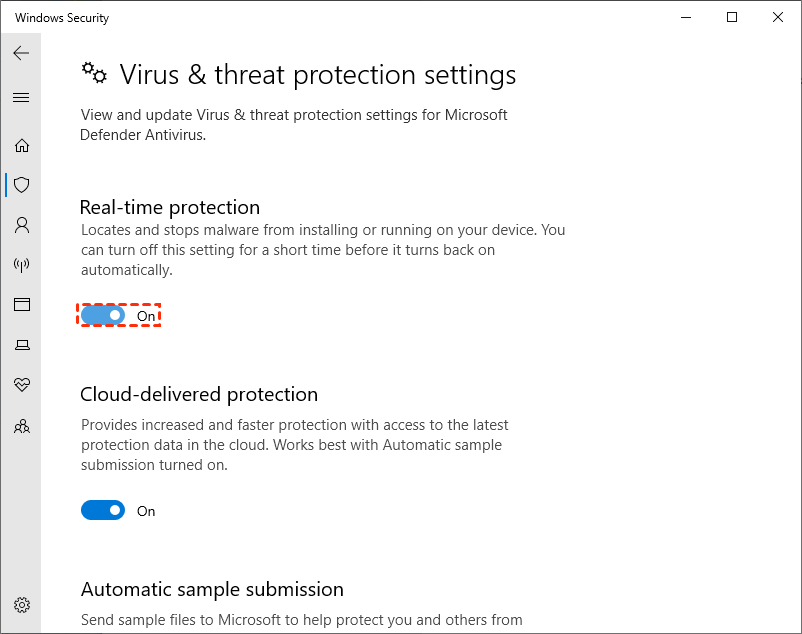The width and height of the screenshot is (802, 634).
Task: Open Device performance & health heart icon
Action: [21, 385]
